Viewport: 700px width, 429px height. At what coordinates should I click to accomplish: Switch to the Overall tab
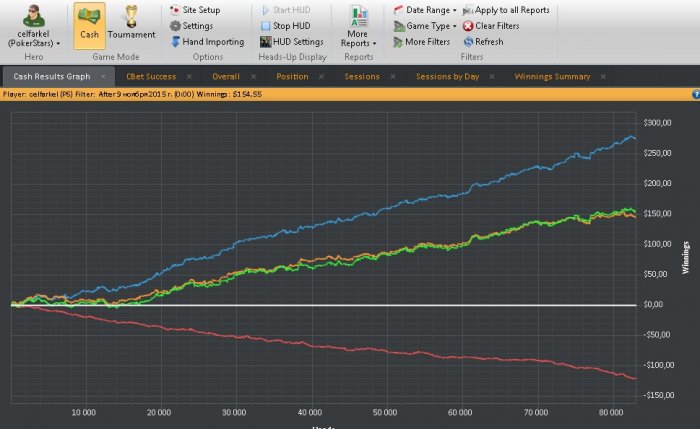click(226, 77)
